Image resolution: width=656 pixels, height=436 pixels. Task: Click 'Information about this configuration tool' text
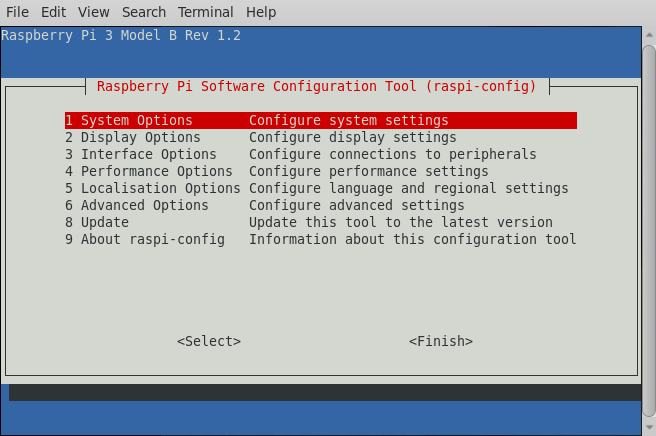tap(413, 239)
